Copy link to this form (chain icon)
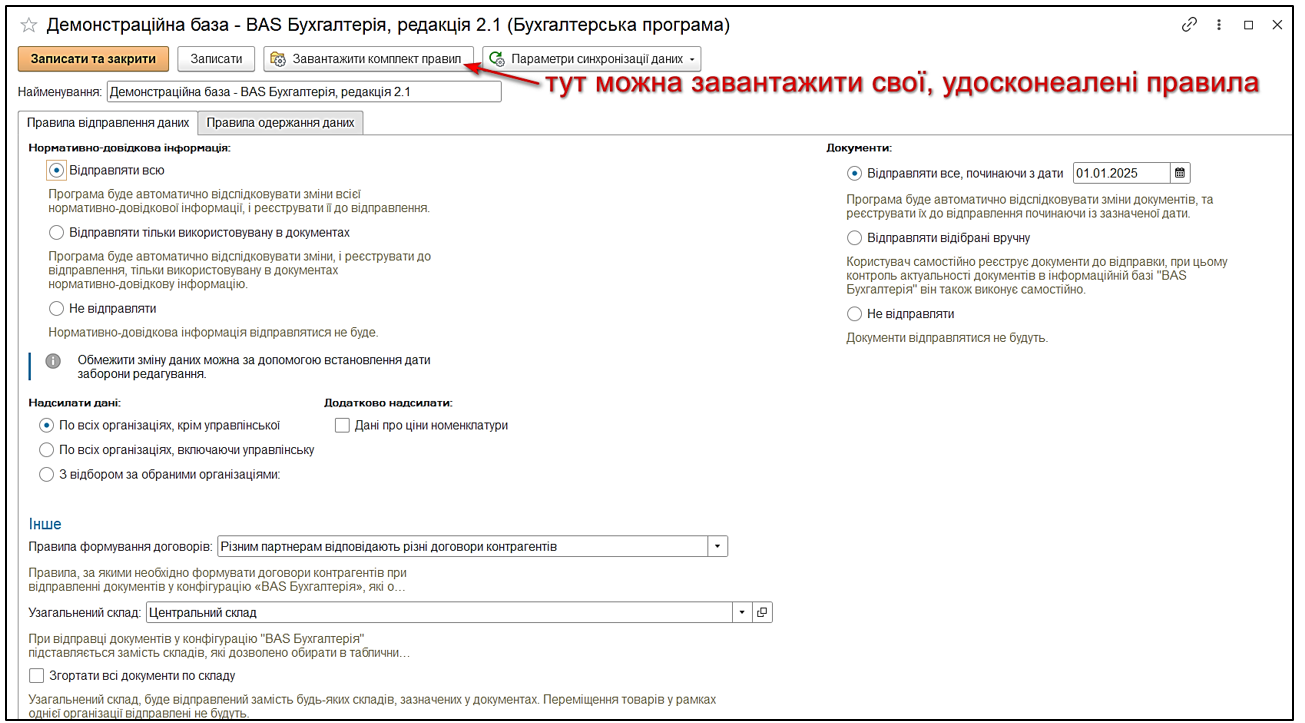 click(1190, 25)
